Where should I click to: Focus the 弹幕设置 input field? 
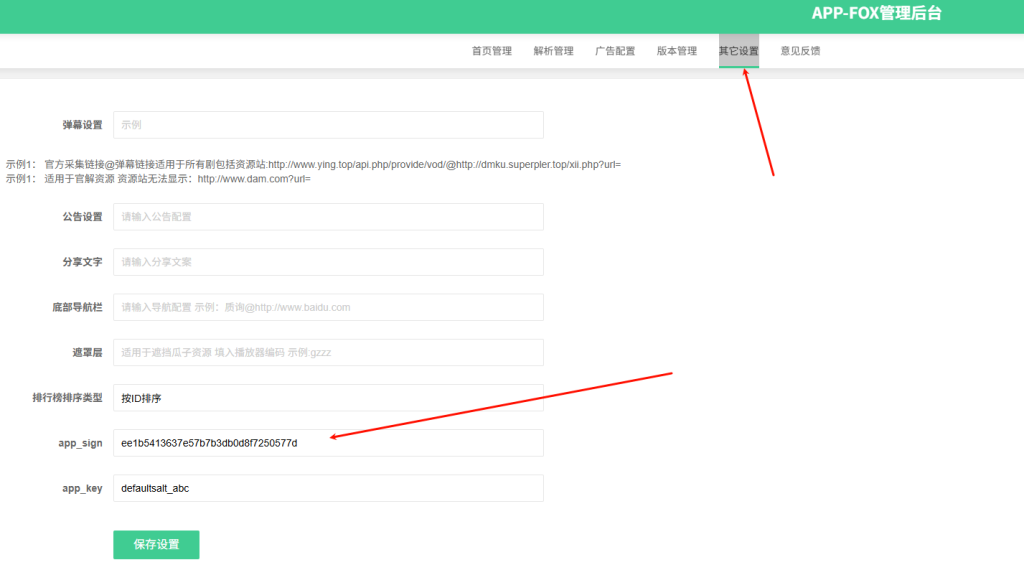pos(328,125)
